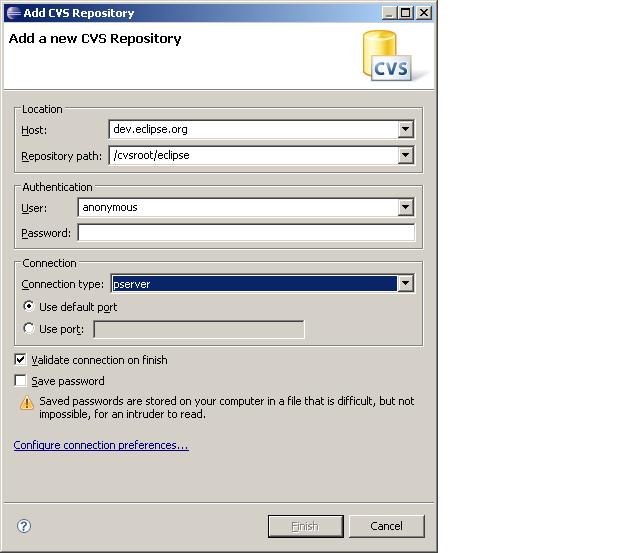Open the User dropdown arrow
The image size is (640, 553).
(405, 207)
